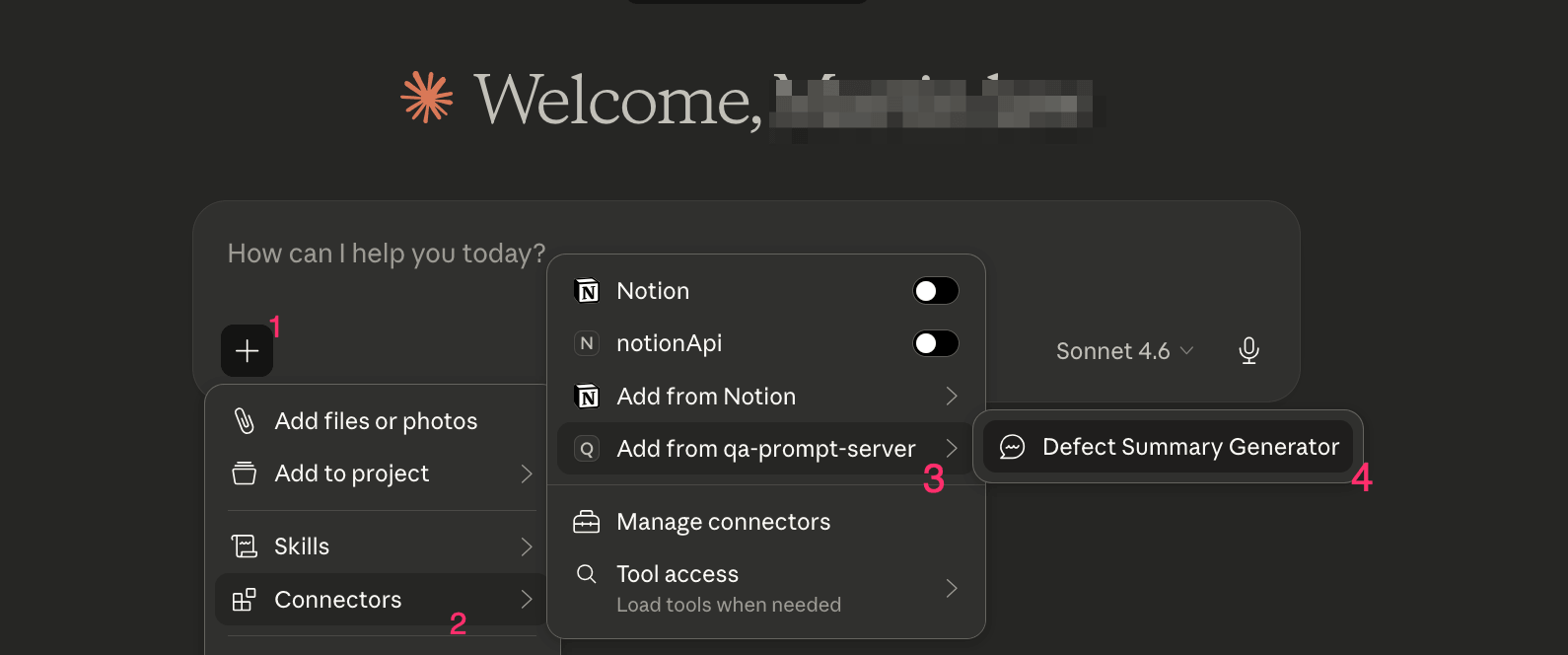The image size is (1568, 655).
Task: Click the Tool access magnifier icon
Action: pos(587,574)
